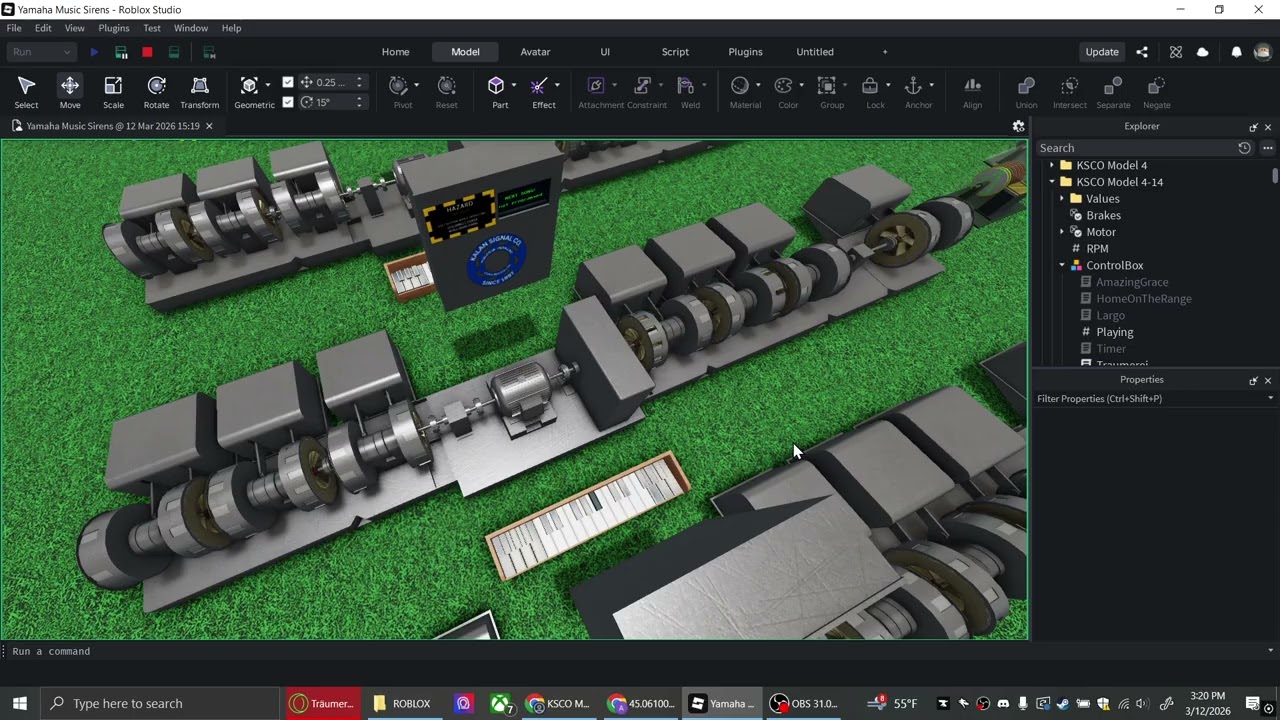1280x720 pixels.
Task: Open the Effect dropdown arrow
Action: (x=557, y=85)
